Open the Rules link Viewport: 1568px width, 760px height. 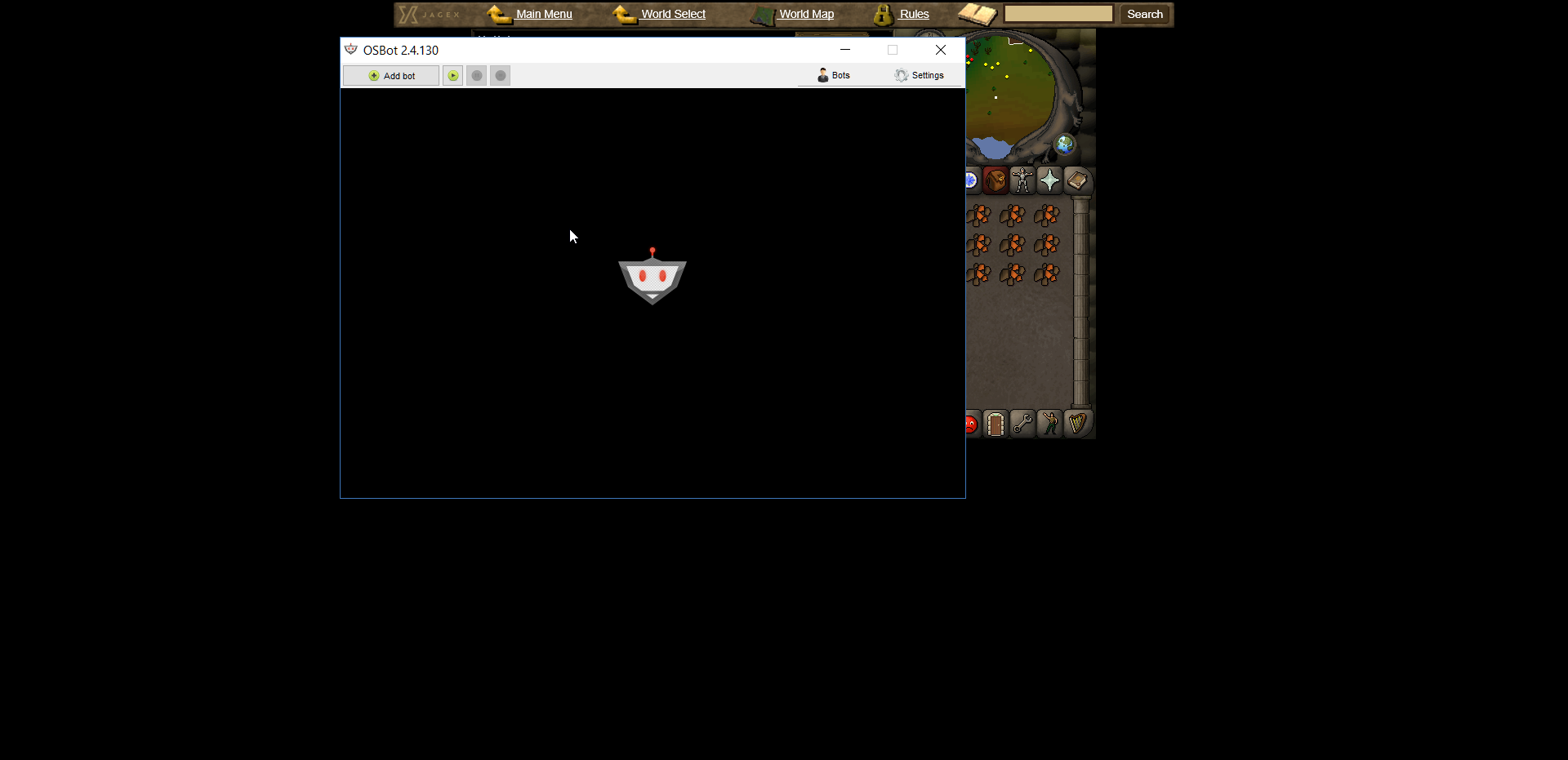coord(914,14)
